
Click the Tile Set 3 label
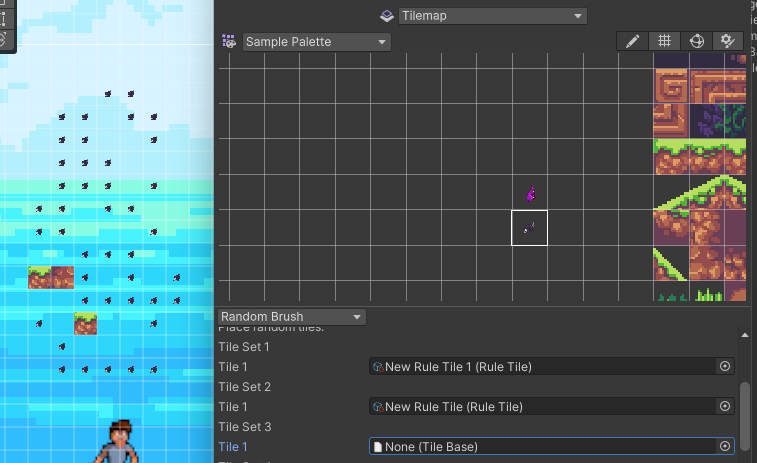point(245,427)
